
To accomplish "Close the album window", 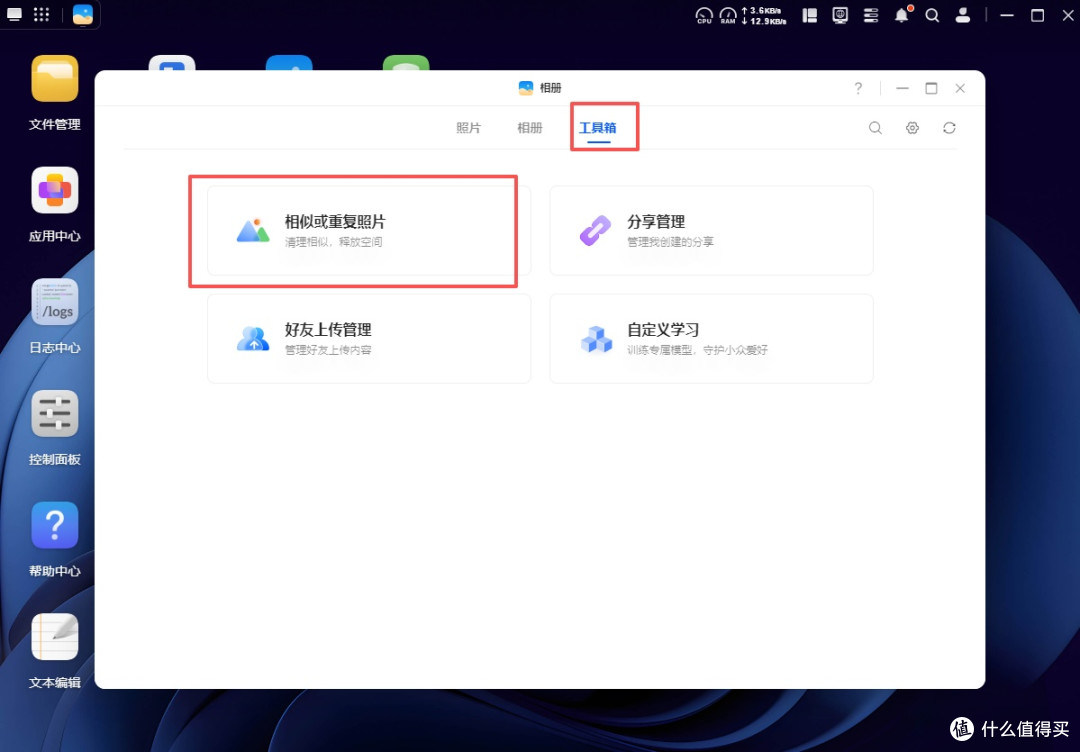I will click(960, 88).
